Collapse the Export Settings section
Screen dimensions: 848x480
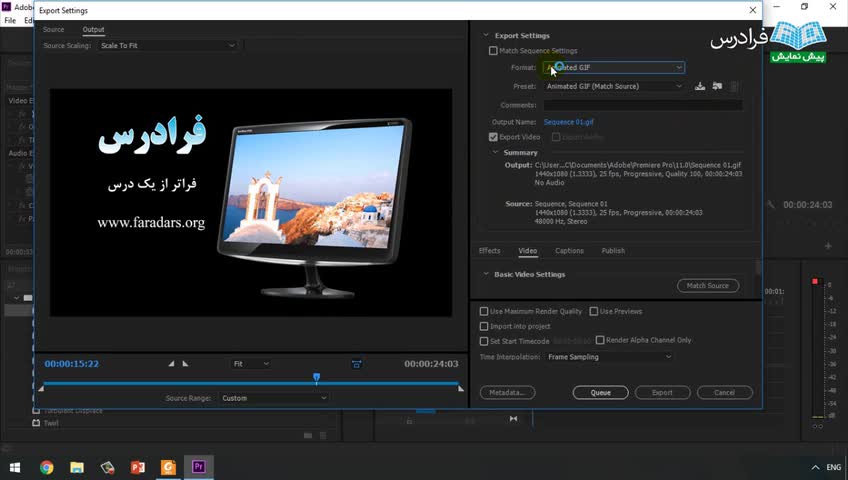click(x=486, y=35)
